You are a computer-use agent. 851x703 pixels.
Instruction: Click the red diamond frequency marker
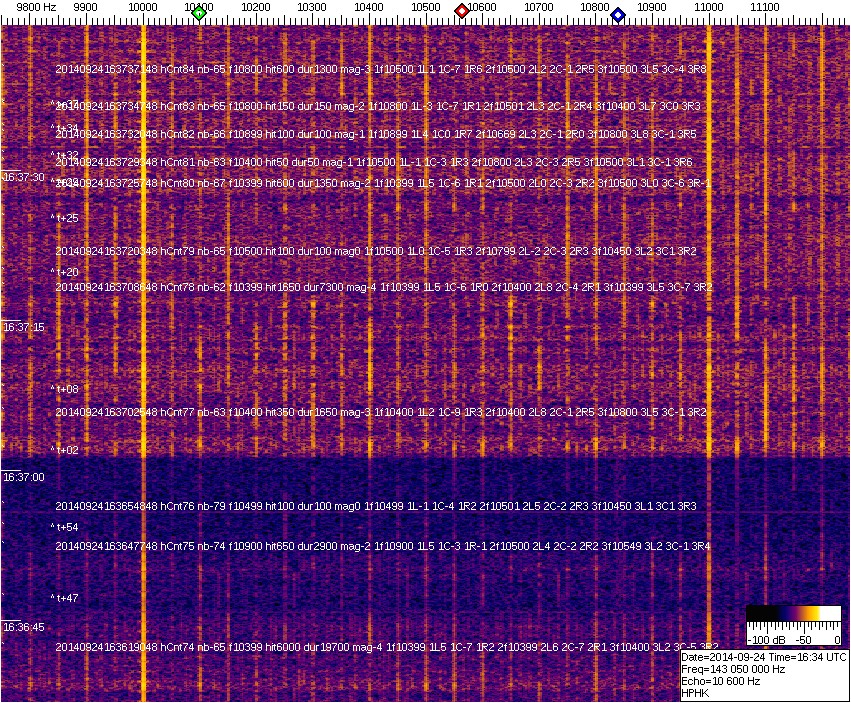coord(462,11)
